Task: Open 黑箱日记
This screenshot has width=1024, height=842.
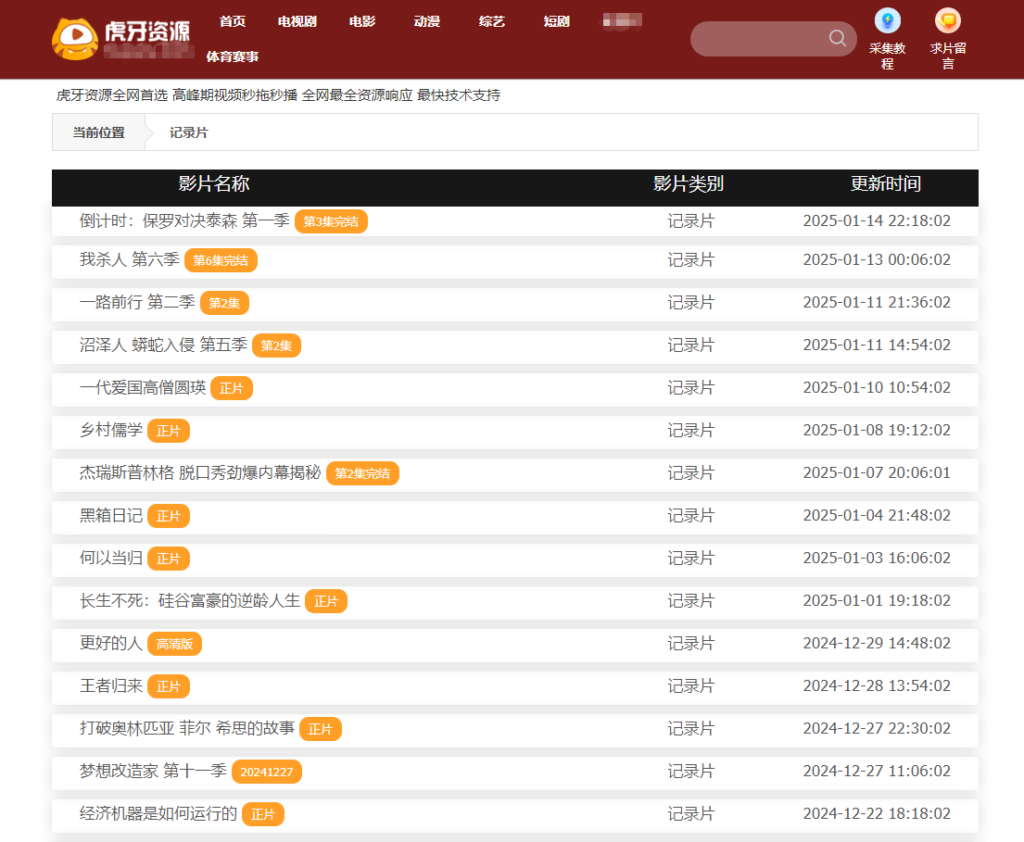Action: tap(111, 516)
